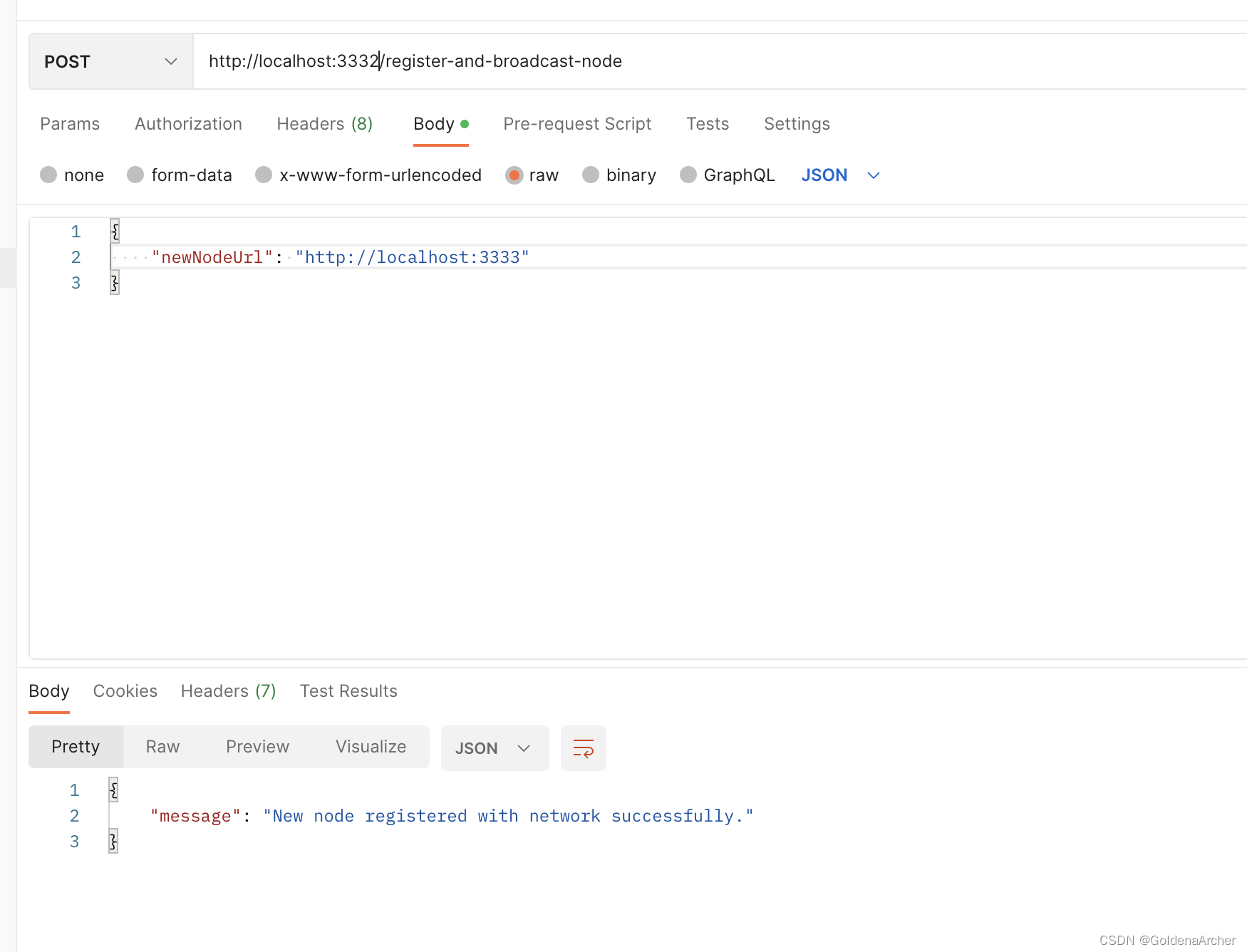
Task: Choose x-www-form-urlencoded body type
Action: click(264, 175)
